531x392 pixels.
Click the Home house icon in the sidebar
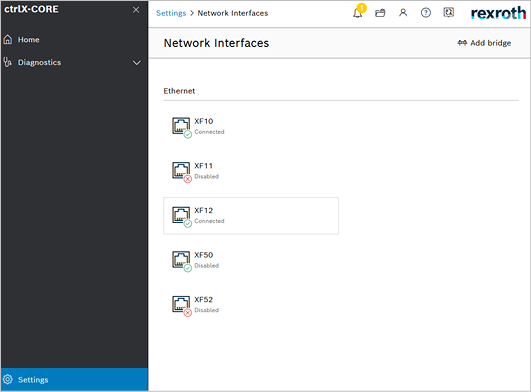[x=8, y=40]
